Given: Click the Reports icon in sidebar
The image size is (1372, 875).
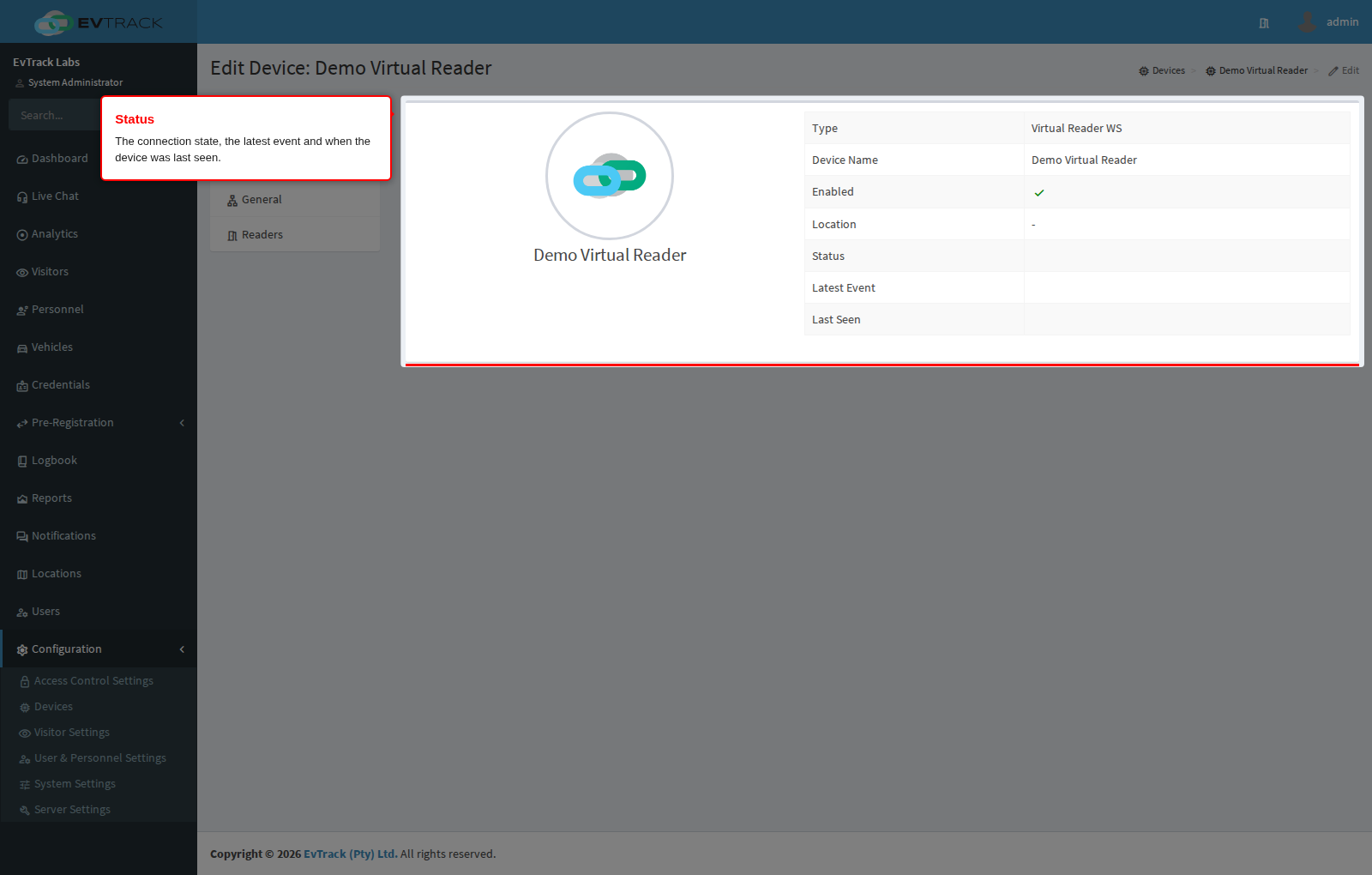Looking at the screenshot, I should [22, 499].
